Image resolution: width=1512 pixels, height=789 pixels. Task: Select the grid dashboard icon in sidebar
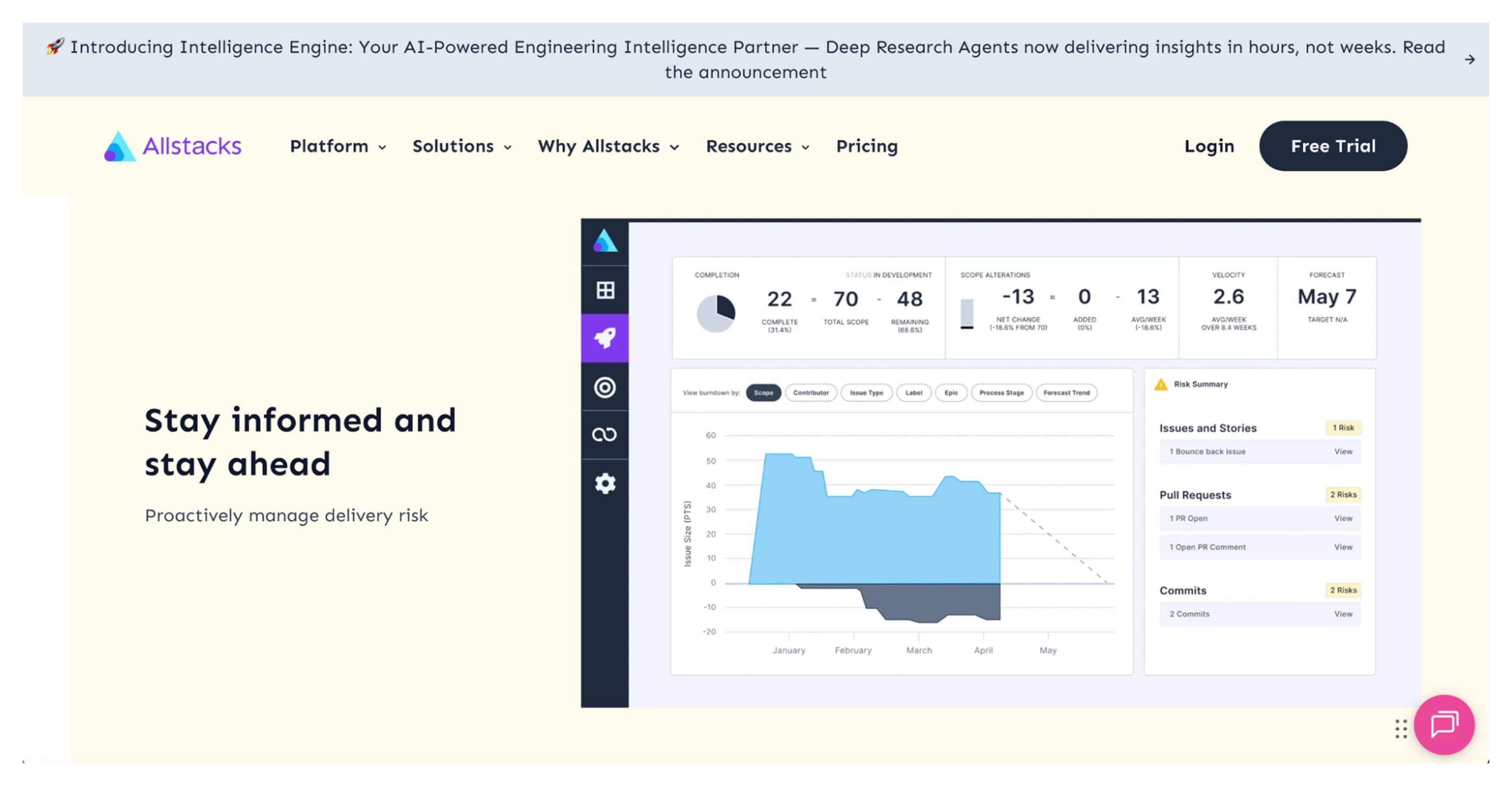pyautogui.click(x=605, y=290)
